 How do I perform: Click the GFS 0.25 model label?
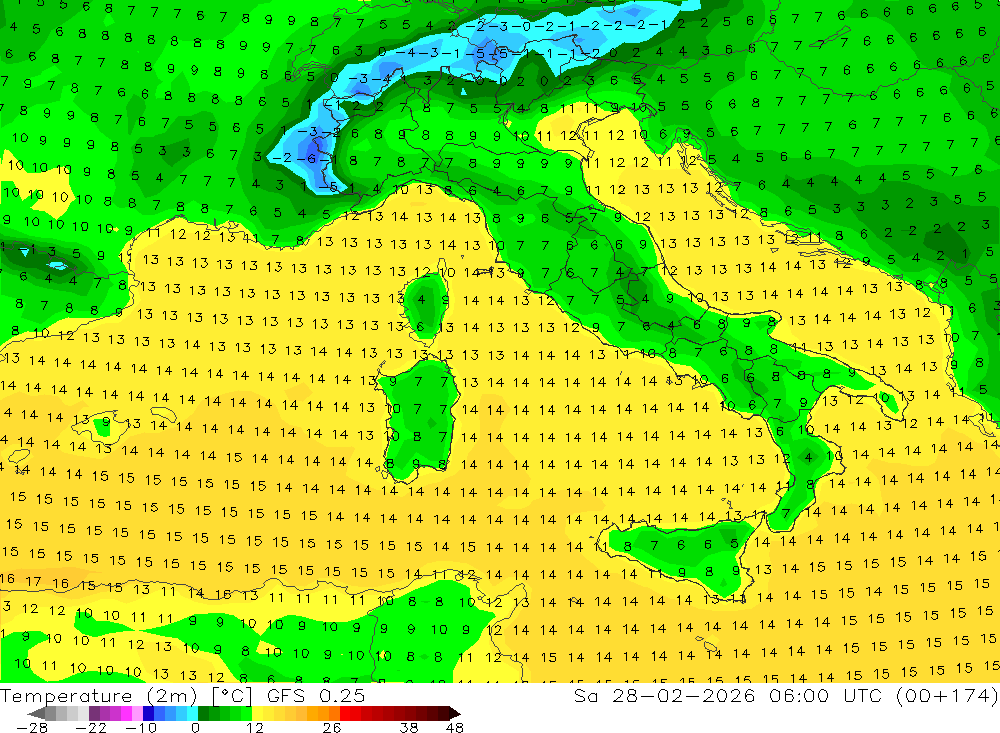[x=316, y=695]
